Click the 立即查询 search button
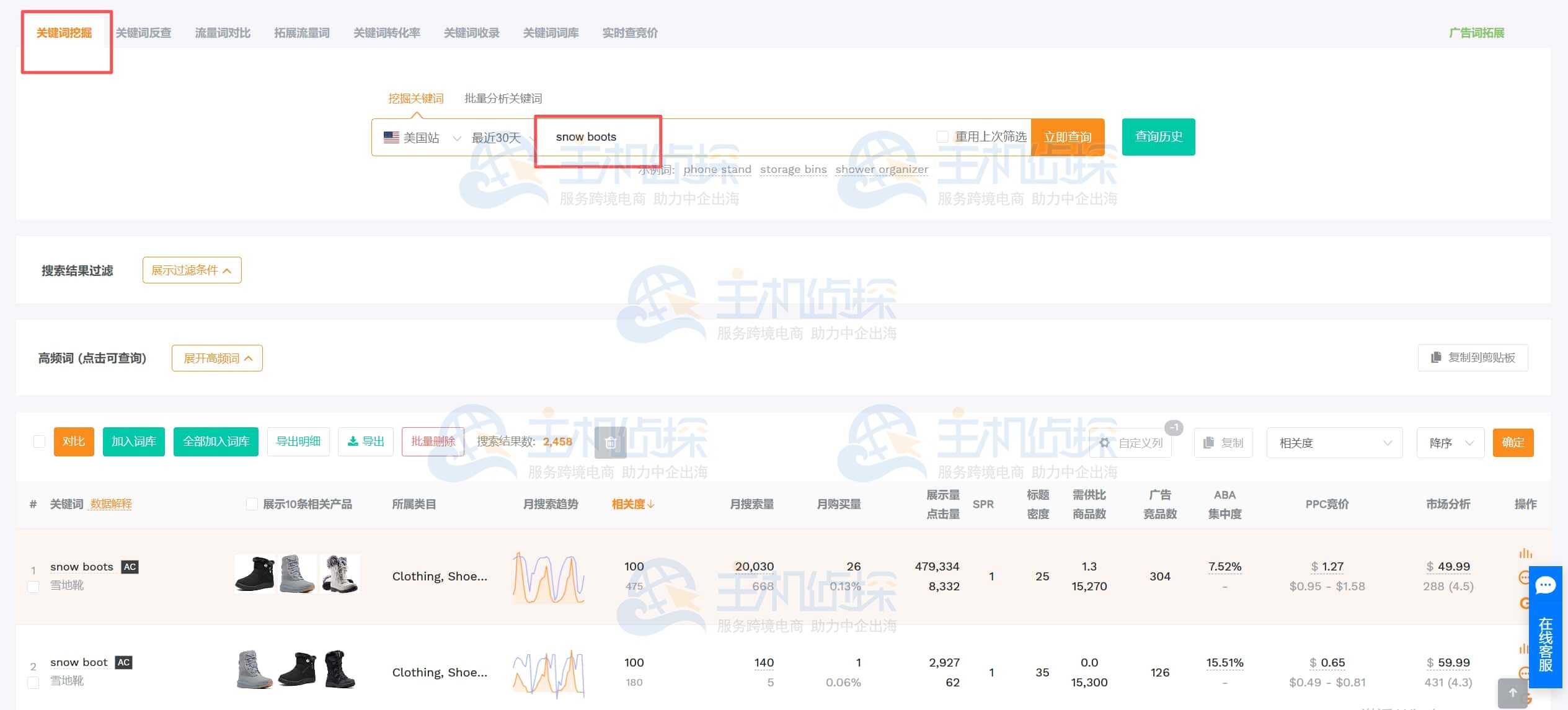Viewport: 1568px width, 710px height. pos(1067,136)
